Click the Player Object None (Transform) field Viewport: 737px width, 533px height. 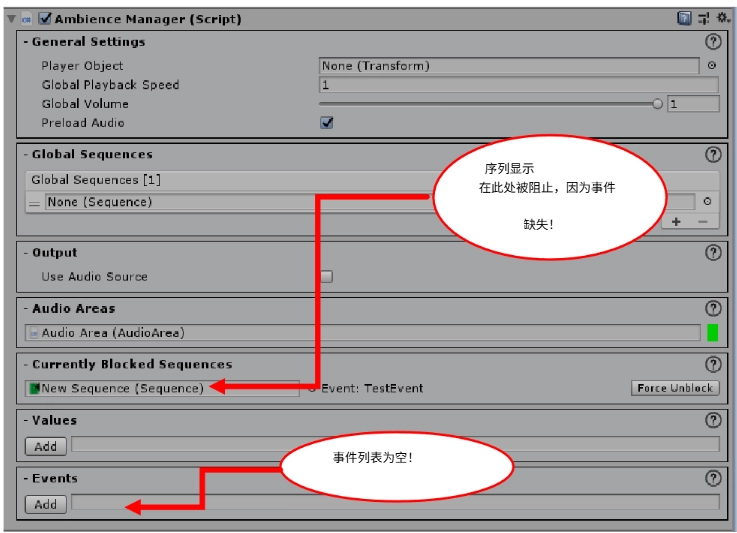coord(509,65)
